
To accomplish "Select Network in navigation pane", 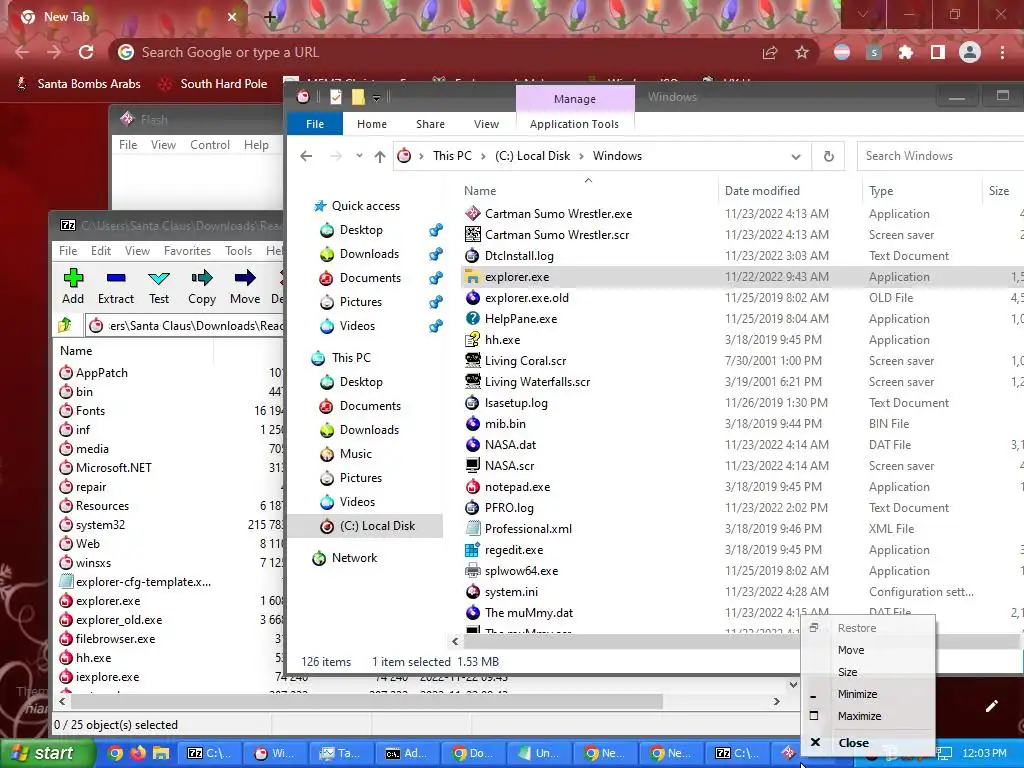I will pos(354,558).
